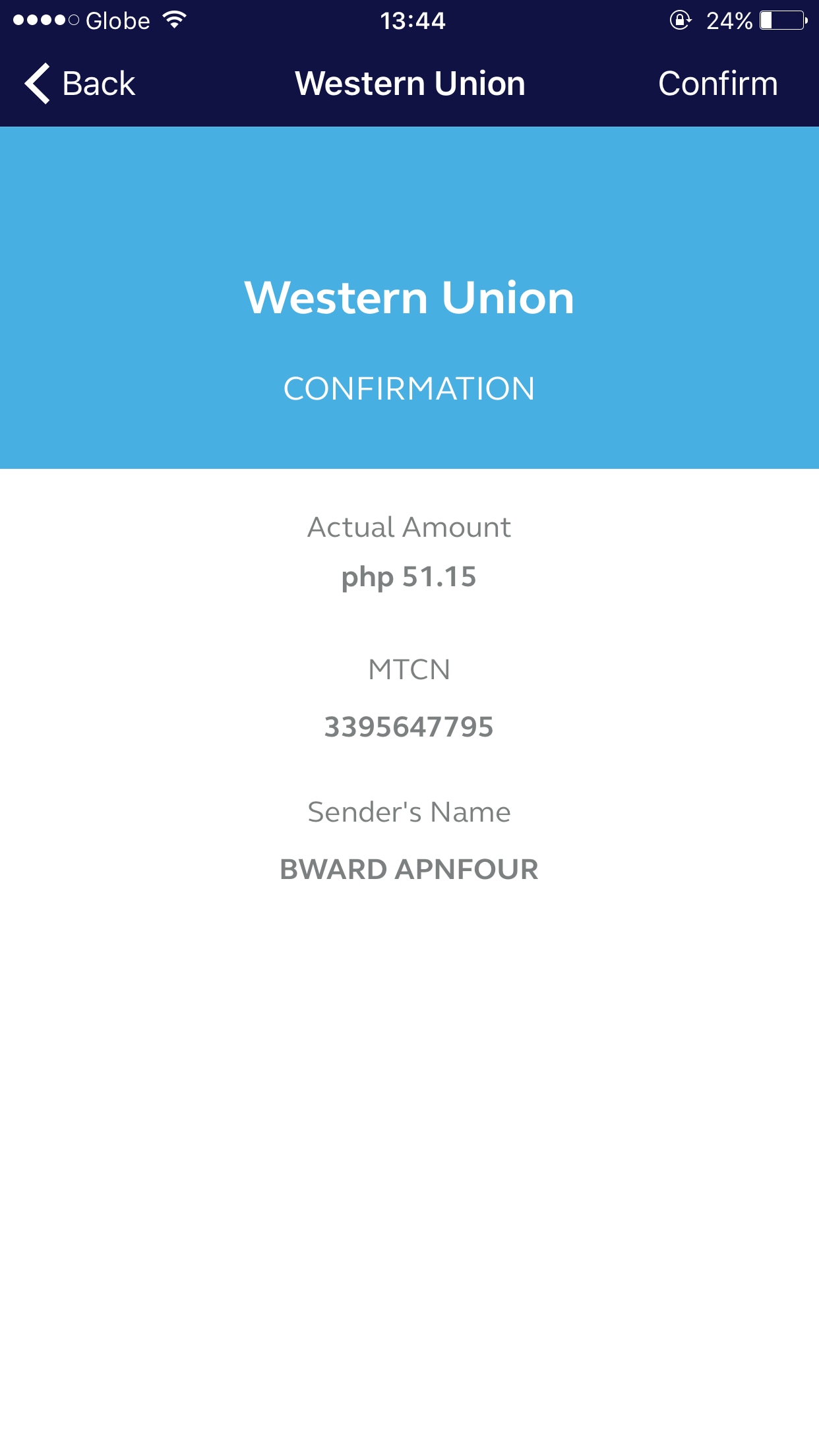Tap the Back text label

tap(99, 84)
